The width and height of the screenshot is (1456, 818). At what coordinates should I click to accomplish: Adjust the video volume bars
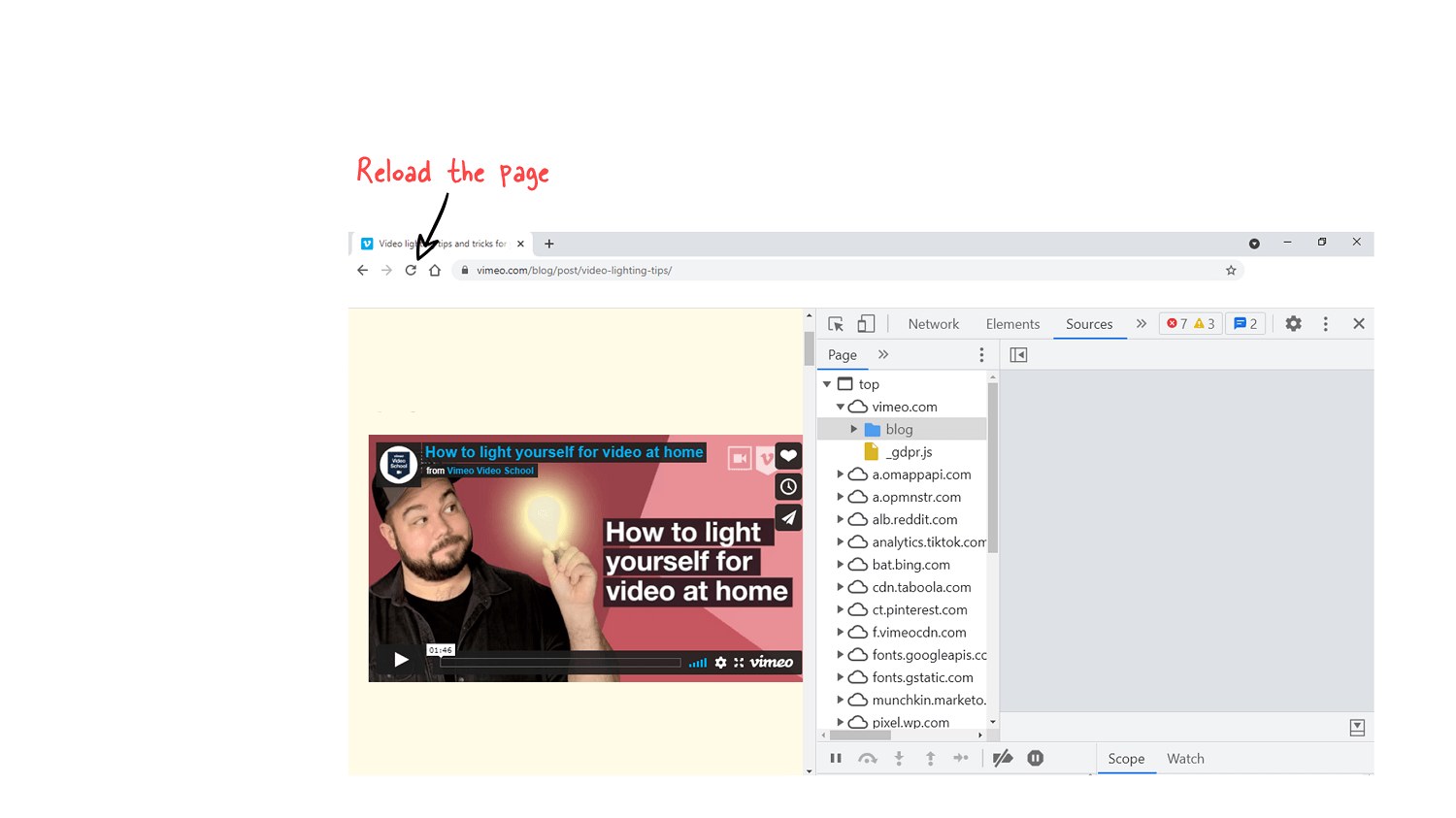698,663
